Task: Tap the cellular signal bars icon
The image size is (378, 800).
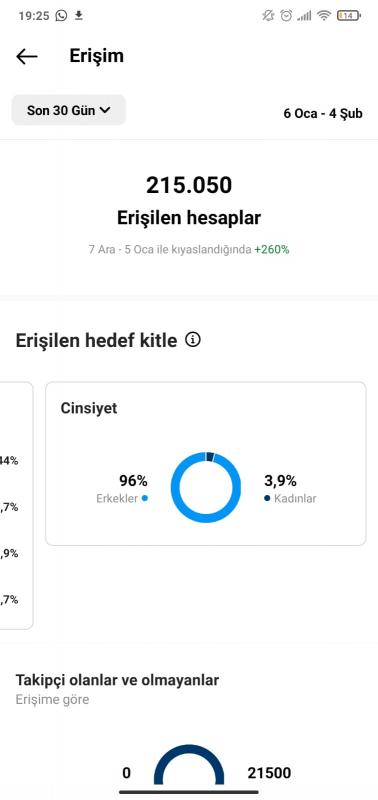Action: pos(305,16)
